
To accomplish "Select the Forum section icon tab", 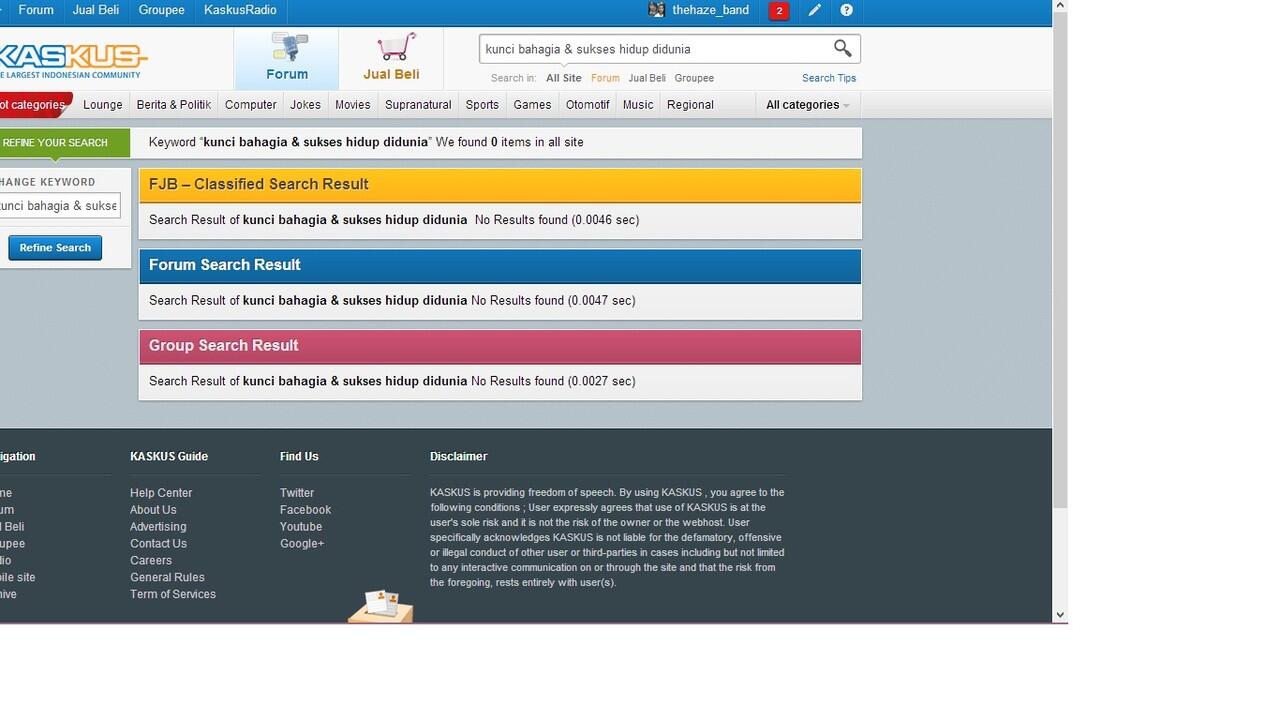I will coord(287,58).
